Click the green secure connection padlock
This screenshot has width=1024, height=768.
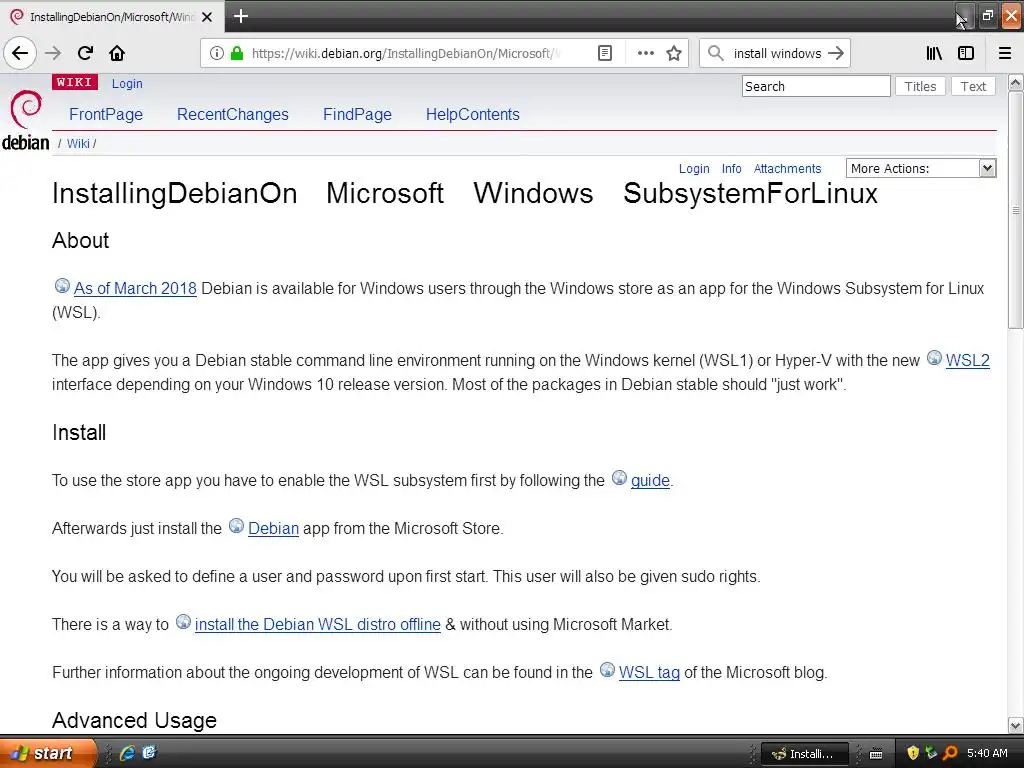click(x=237, y=53)
